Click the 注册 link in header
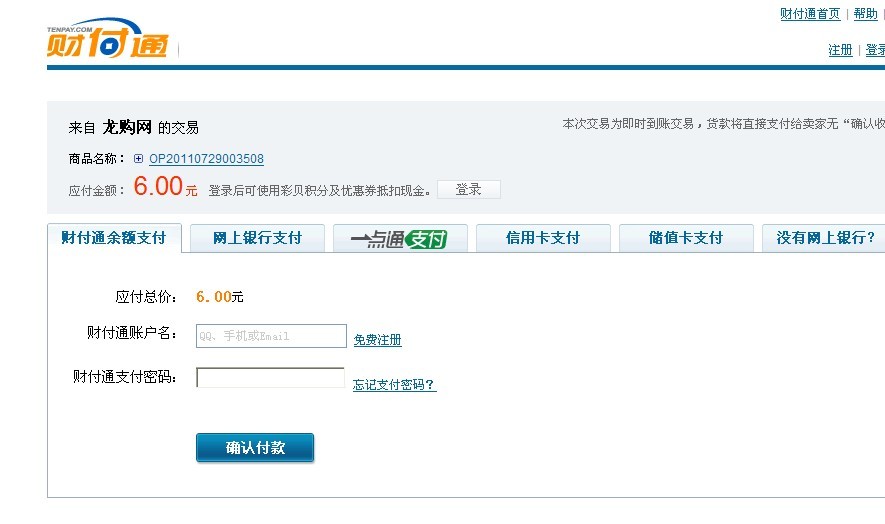 tap(840, 50)
